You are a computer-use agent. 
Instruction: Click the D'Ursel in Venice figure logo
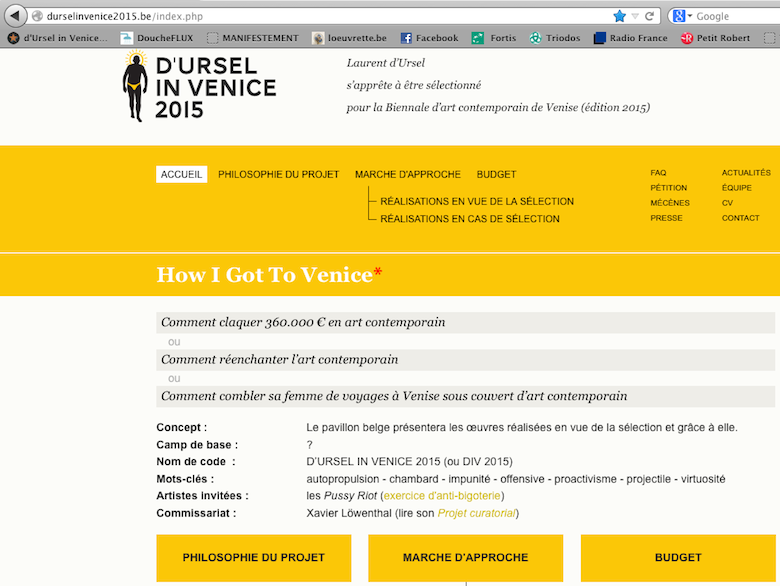tap(135, 86)
